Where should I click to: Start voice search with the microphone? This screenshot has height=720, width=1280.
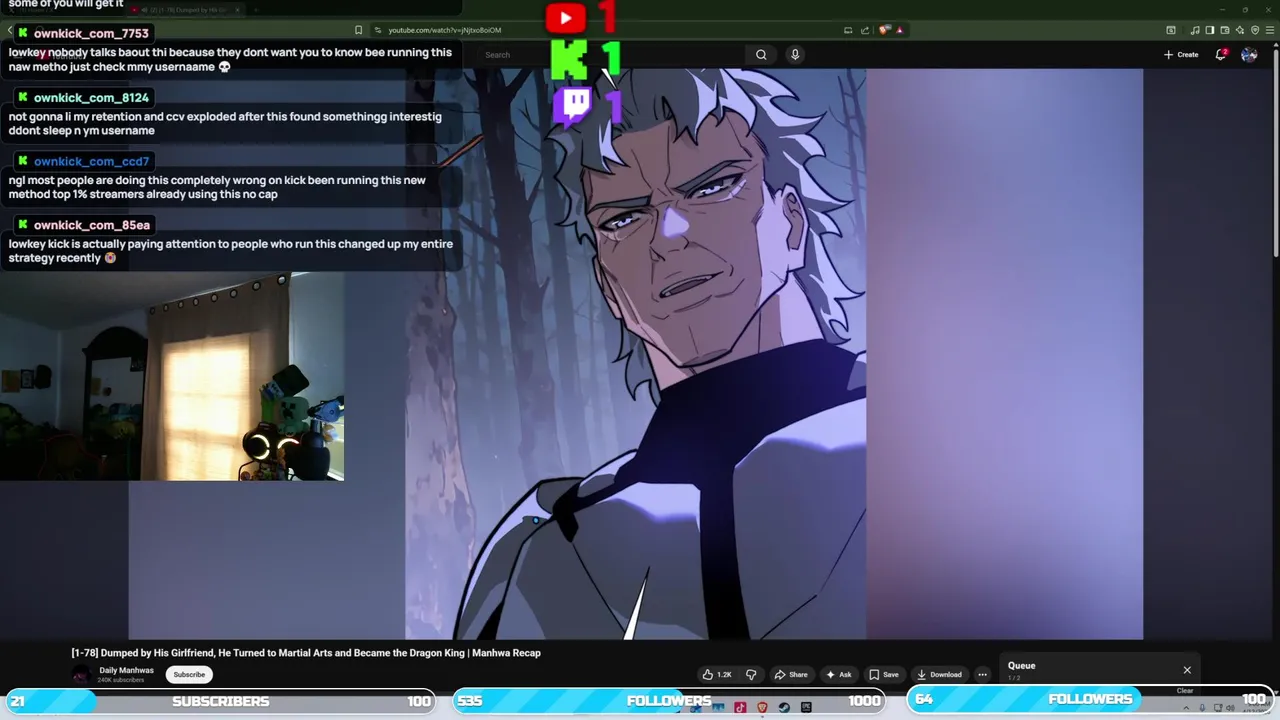pos(795,55)
